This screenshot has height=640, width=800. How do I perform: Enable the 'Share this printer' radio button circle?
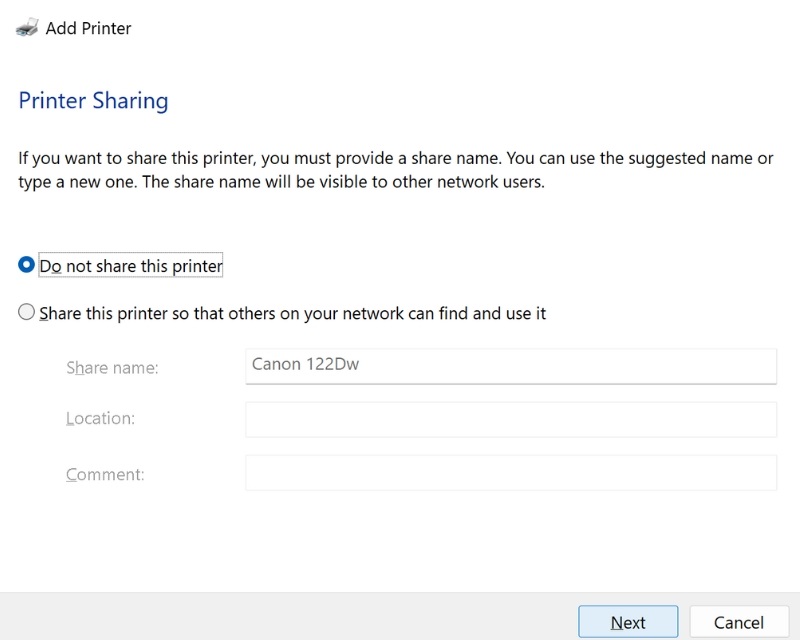click(27, 313)
